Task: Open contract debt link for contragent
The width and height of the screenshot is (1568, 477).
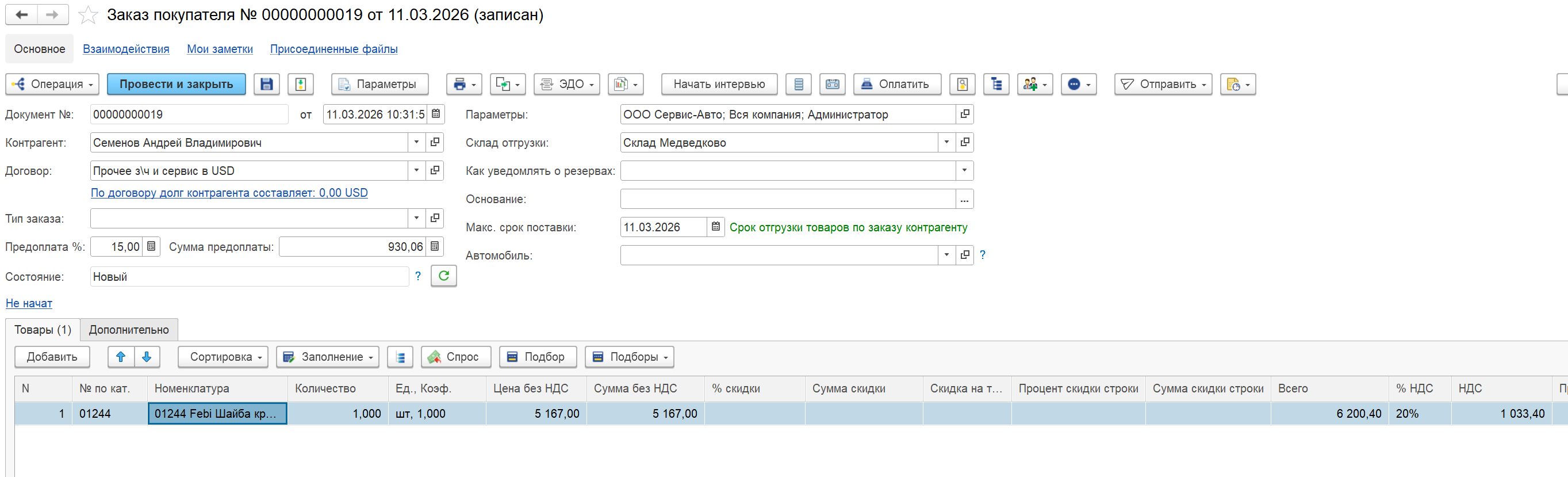Action: click(x=229, y=193)
